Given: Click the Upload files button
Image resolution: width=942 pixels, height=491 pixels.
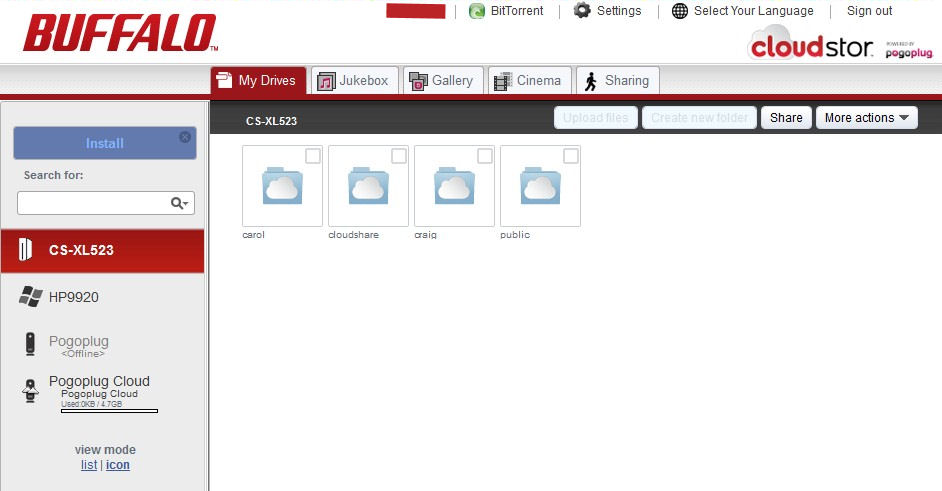Looking at the screenshot, I should 595,118.
